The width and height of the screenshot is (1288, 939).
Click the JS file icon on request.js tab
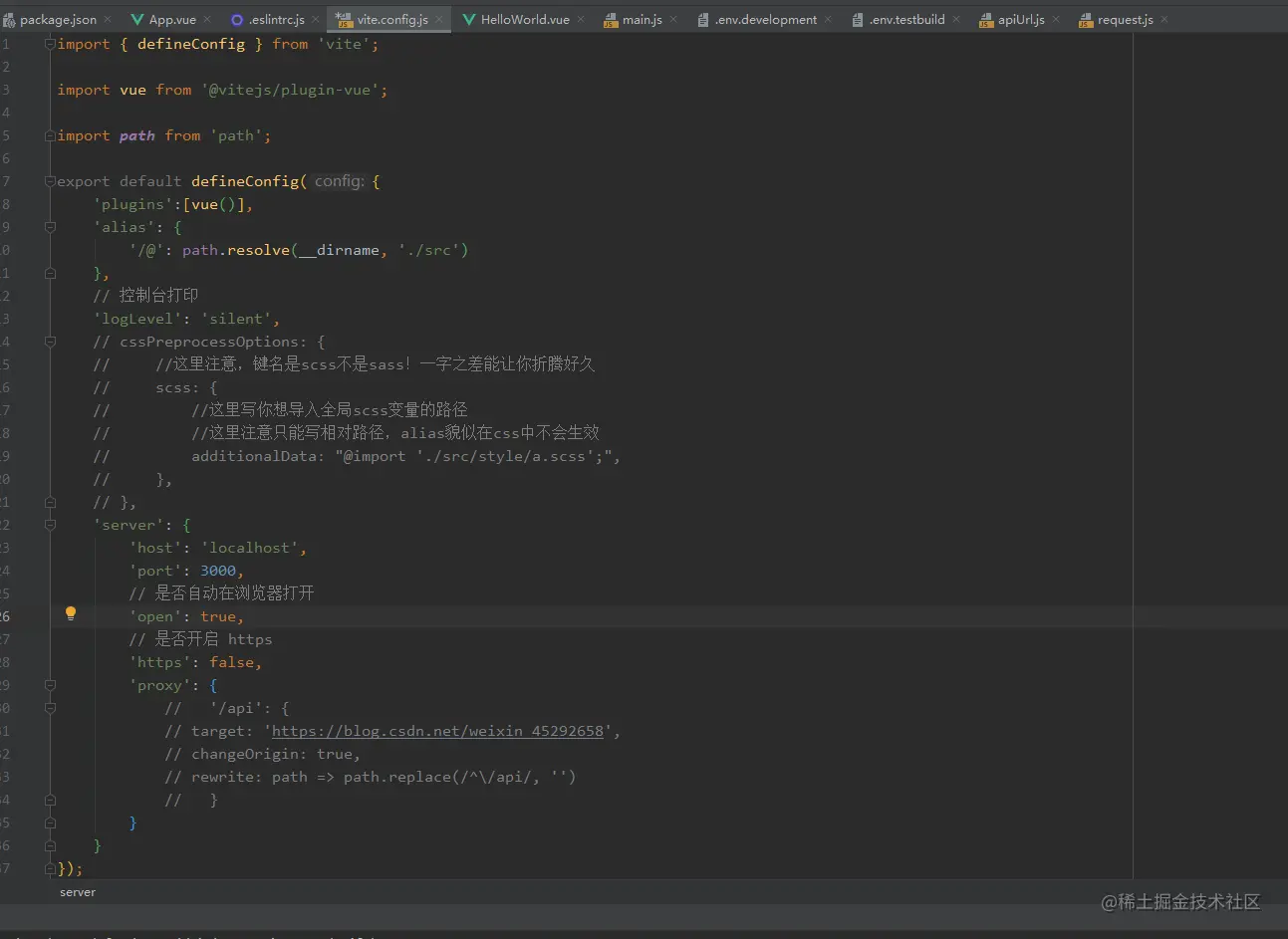pyautogui.click(x=1086, y=20)
